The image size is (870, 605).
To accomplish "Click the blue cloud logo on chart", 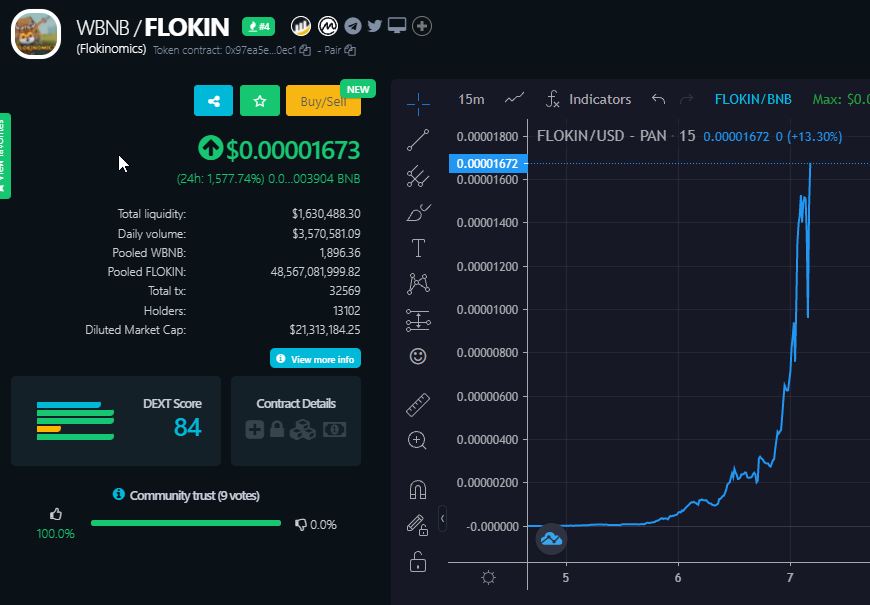I will pyautogui.click(x=552, y=538).
